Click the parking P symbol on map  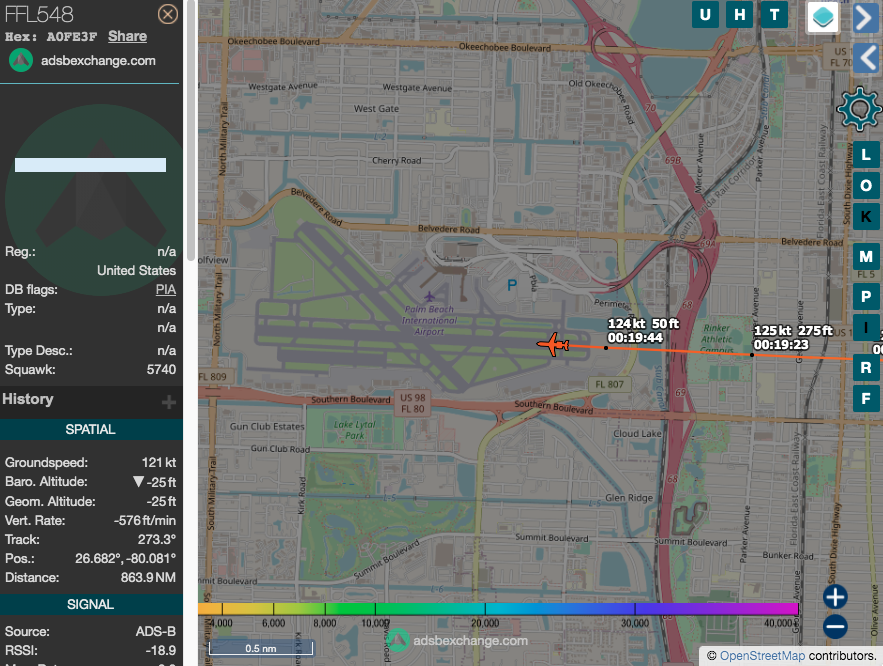coord(512,285)
